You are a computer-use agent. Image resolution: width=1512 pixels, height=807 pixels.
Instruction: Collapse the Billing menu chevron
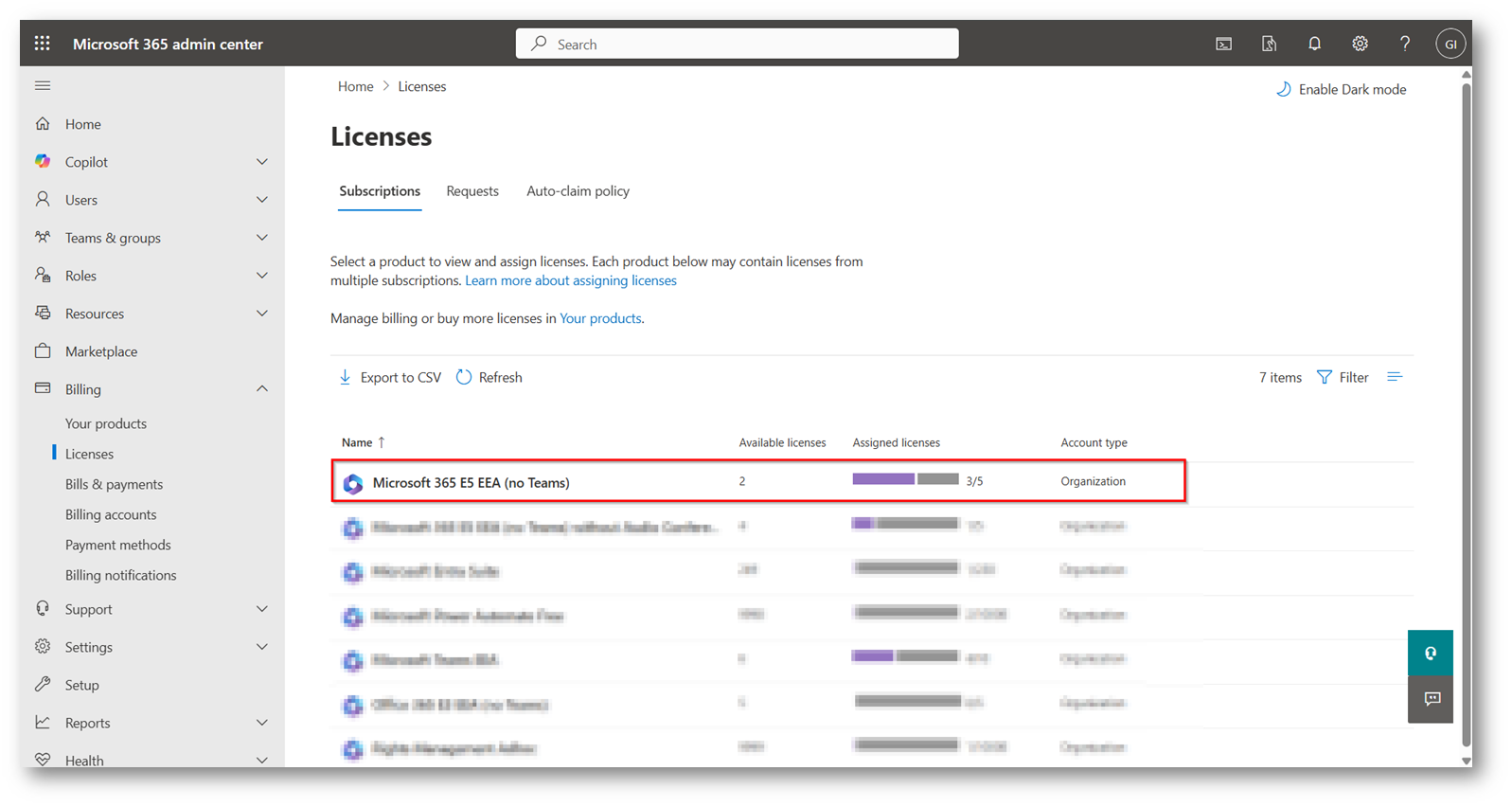262,389
